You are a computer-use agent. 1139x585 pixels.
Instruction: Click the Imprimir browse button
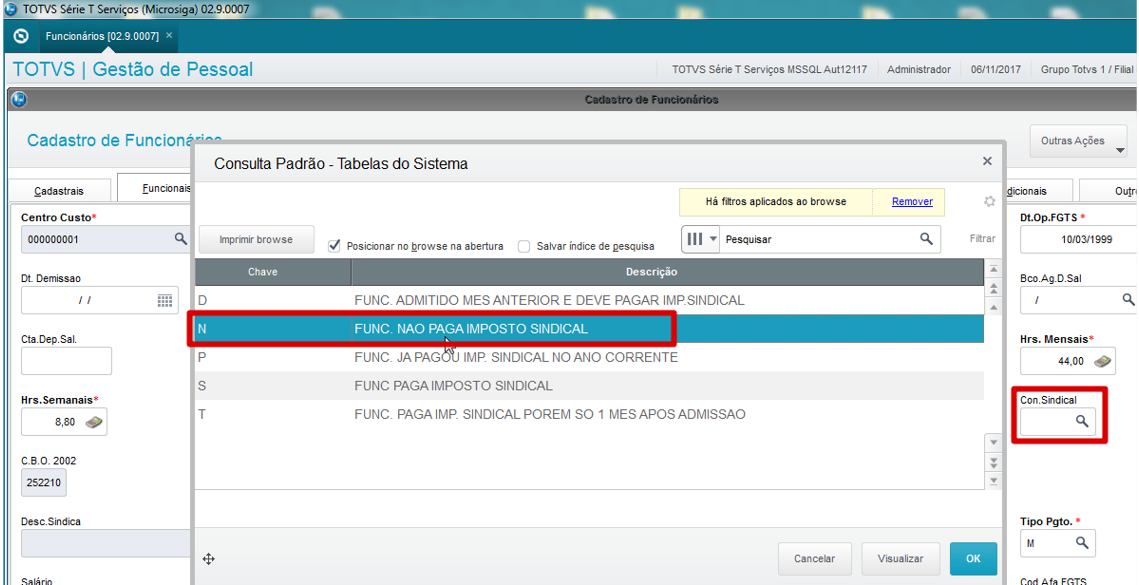tap(256, 239)
